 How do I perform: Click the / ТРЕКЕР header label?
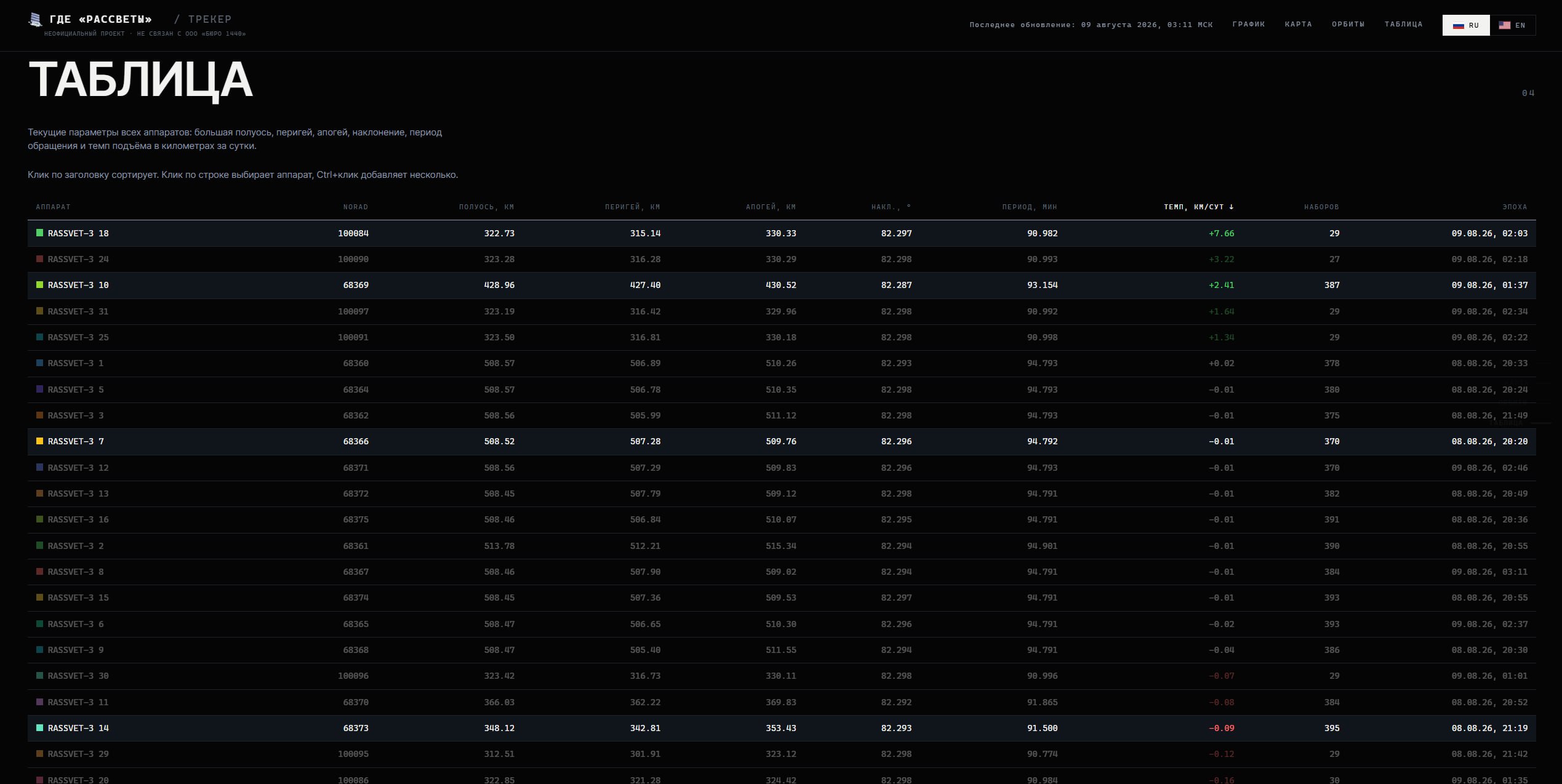[x=203, y=20]
